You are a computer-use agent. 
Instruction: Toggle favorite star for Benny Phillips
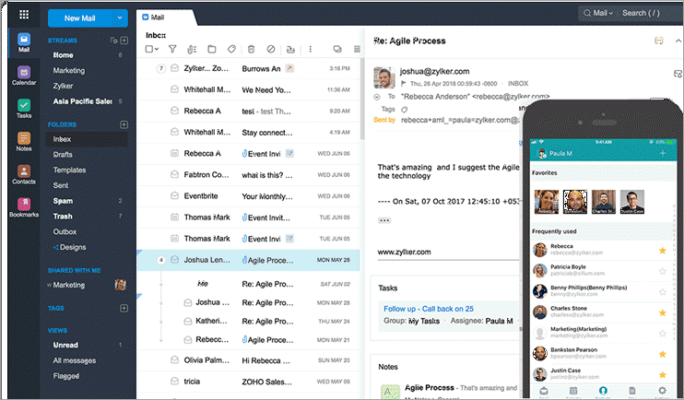[x=662, y=292]
